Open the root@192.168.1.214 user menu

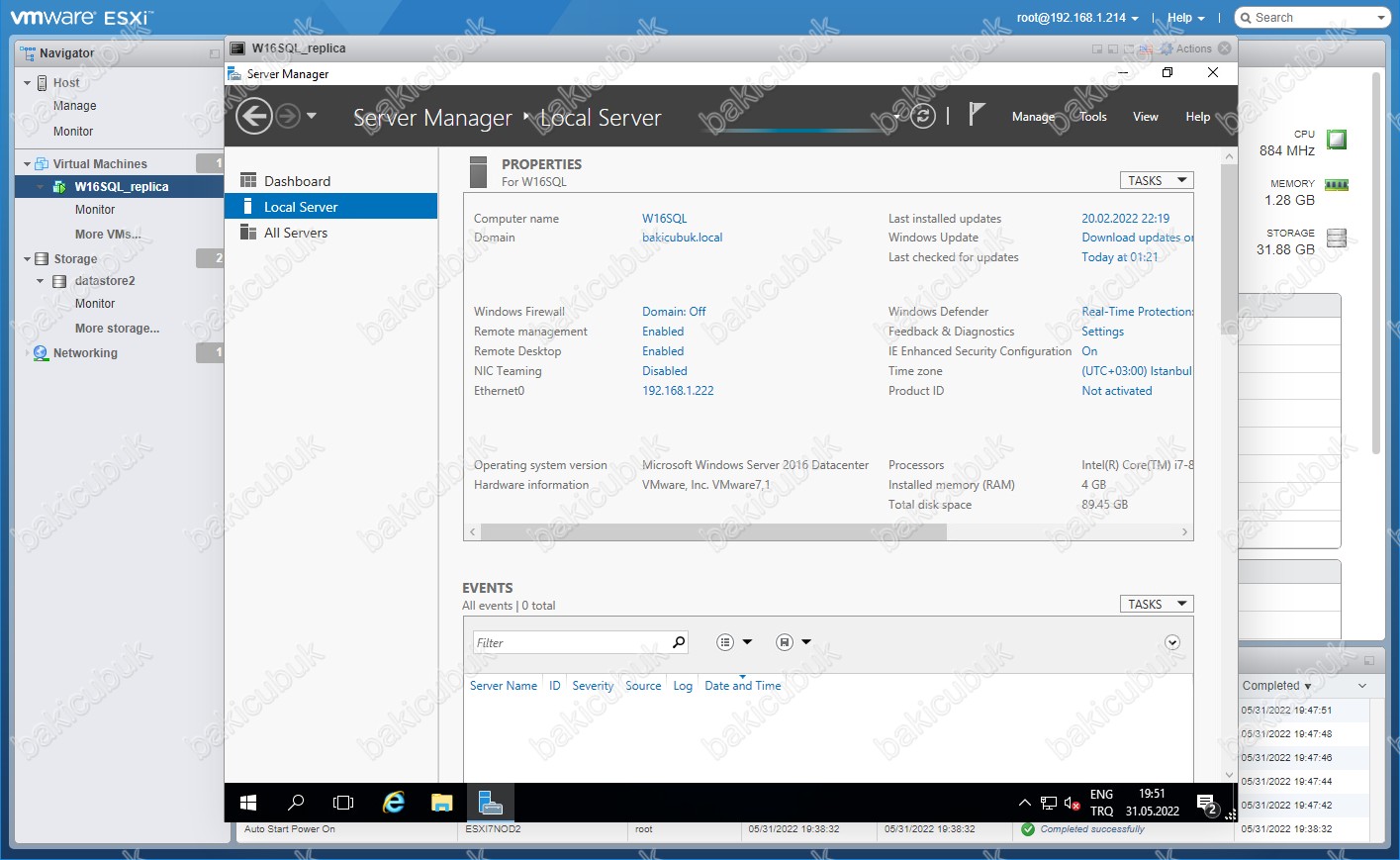point(1077,18)
